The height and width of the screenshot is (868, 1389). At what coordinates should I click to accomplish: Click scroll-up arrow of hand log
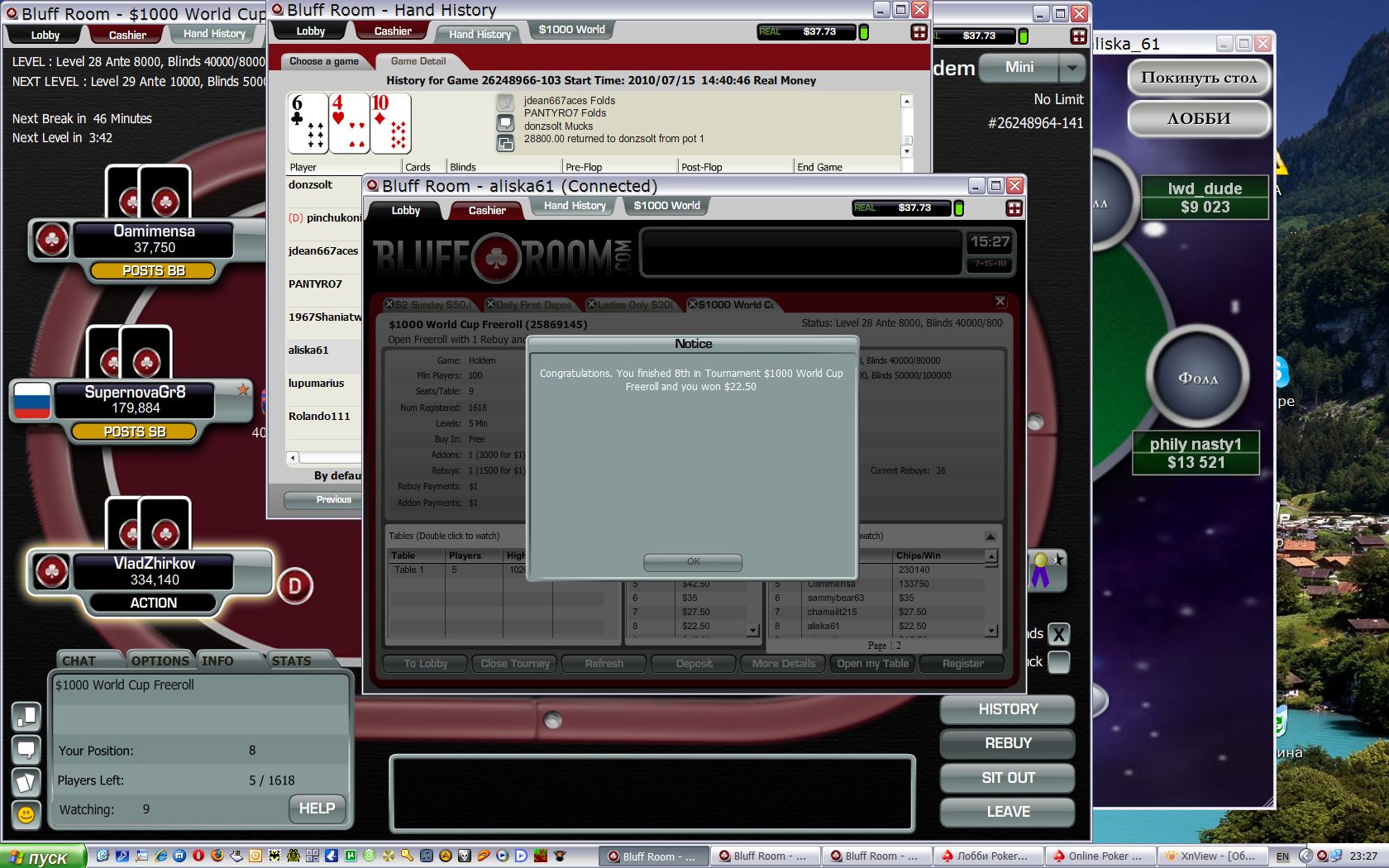point(906,101)
